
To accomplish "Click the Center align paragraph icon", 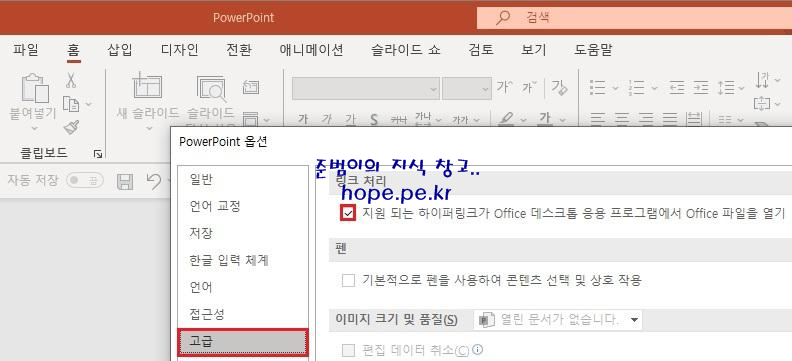I will tap(622, 120).
